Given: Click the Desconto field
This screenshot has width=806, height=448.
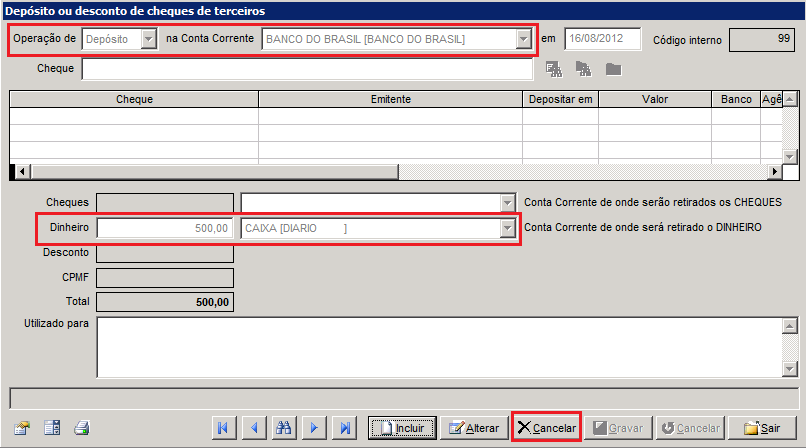Looking at the screenshot, I should [x=165, y=253].
